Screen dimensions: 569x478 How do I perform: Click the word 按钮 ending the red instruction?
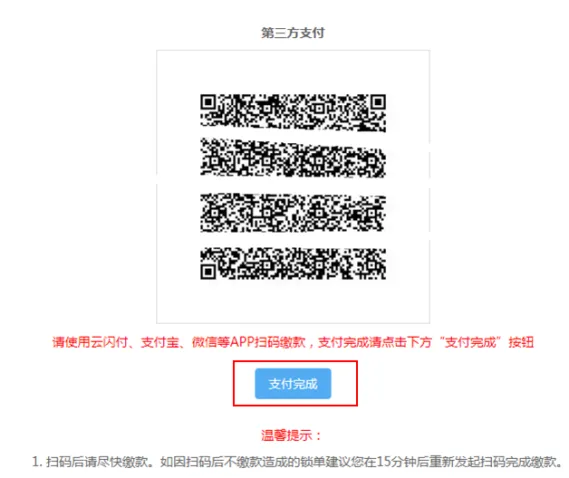(521, 342)
